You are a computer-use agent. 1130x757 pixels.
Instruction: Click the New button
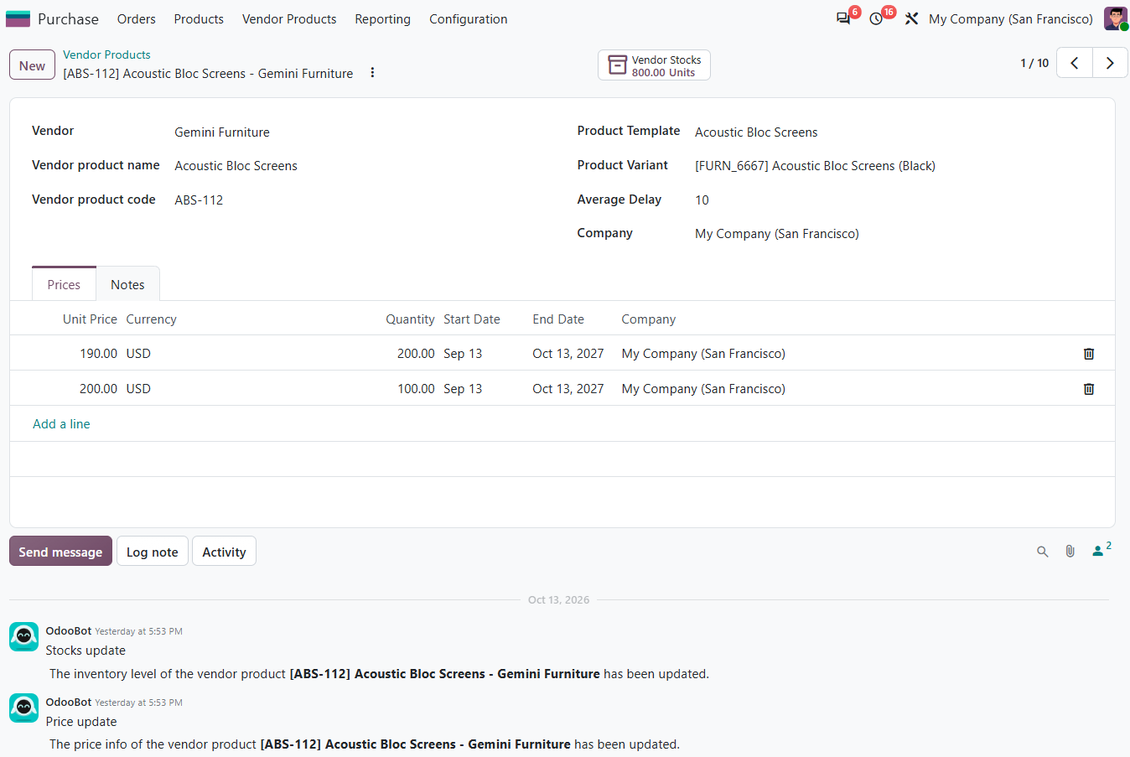coord(32,65)
